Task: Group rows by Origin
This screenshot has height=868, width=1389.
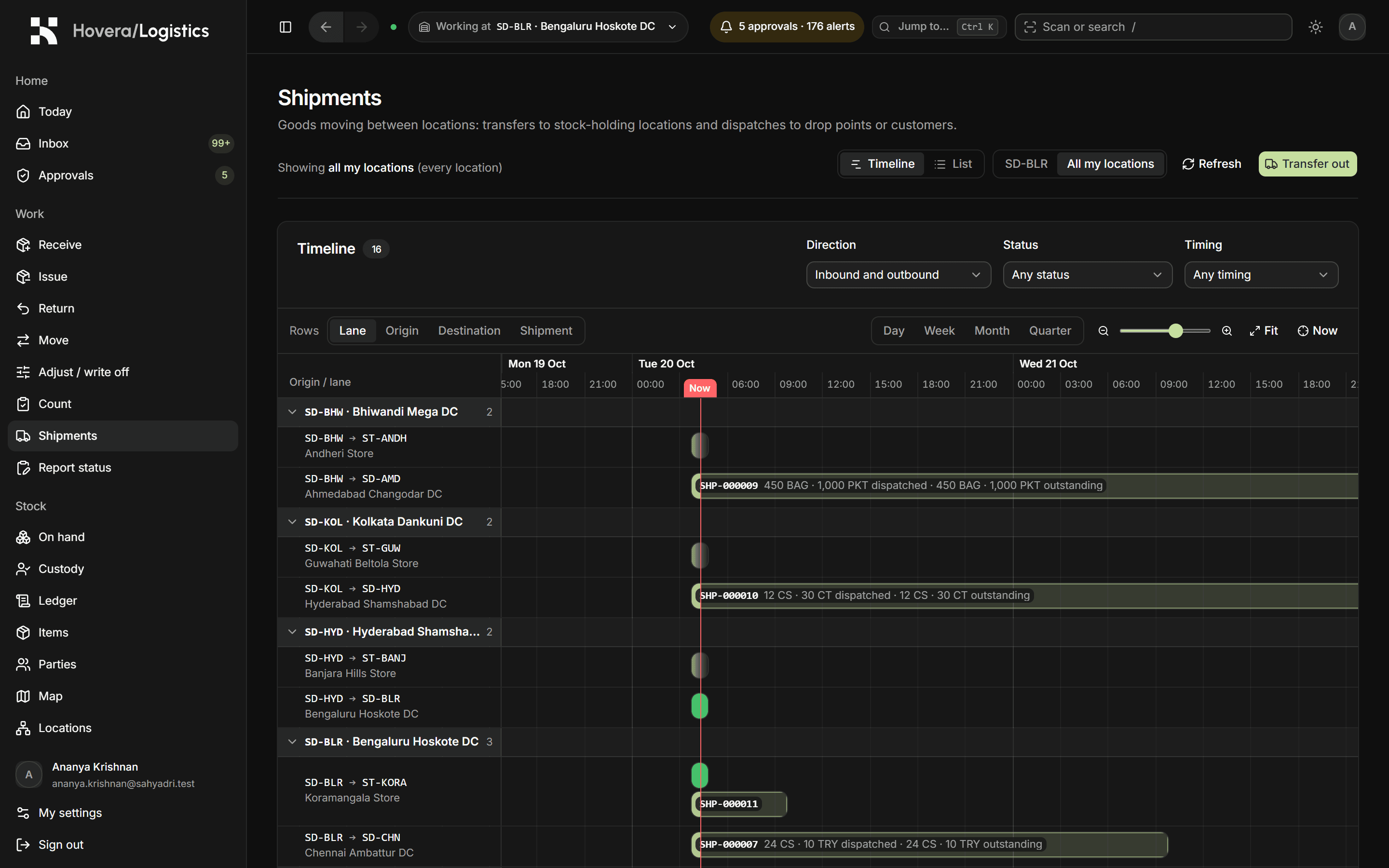Action: (x=402, y=331)
